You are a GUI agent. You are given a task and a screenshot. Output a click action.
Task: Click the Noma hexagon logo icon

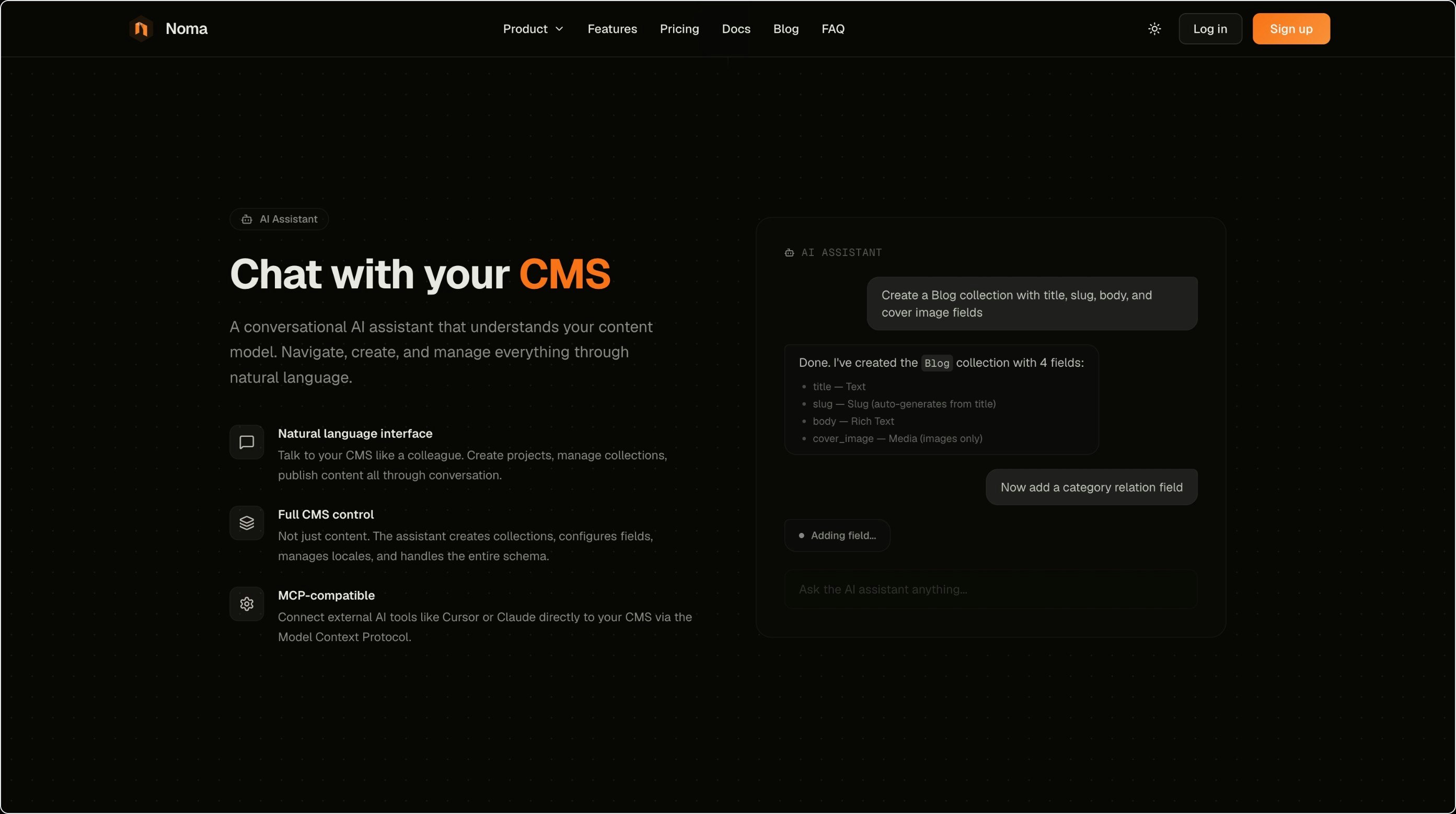click(x=141, y=29)
